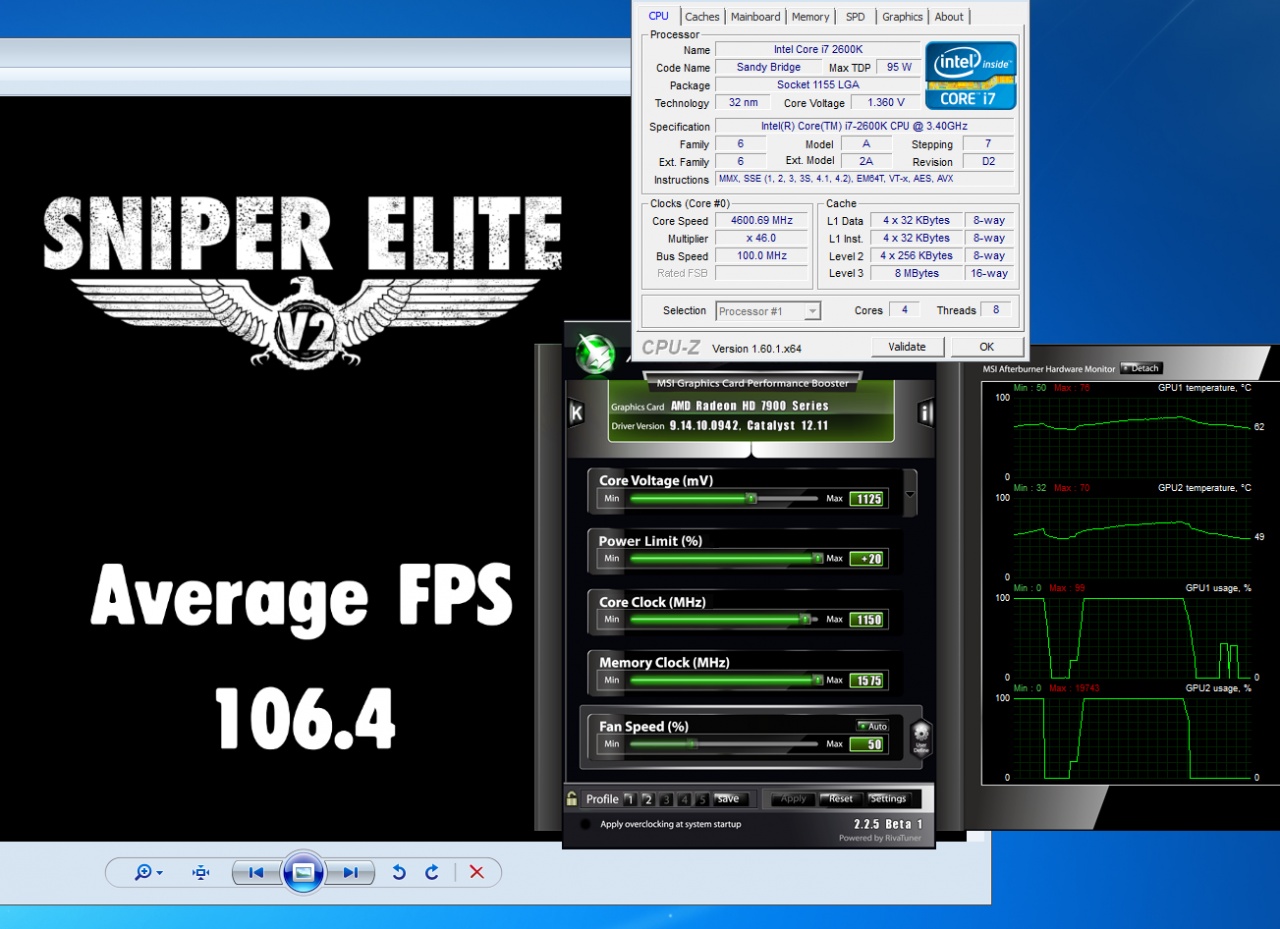Delete image with red X icon

tap(477, 873)
